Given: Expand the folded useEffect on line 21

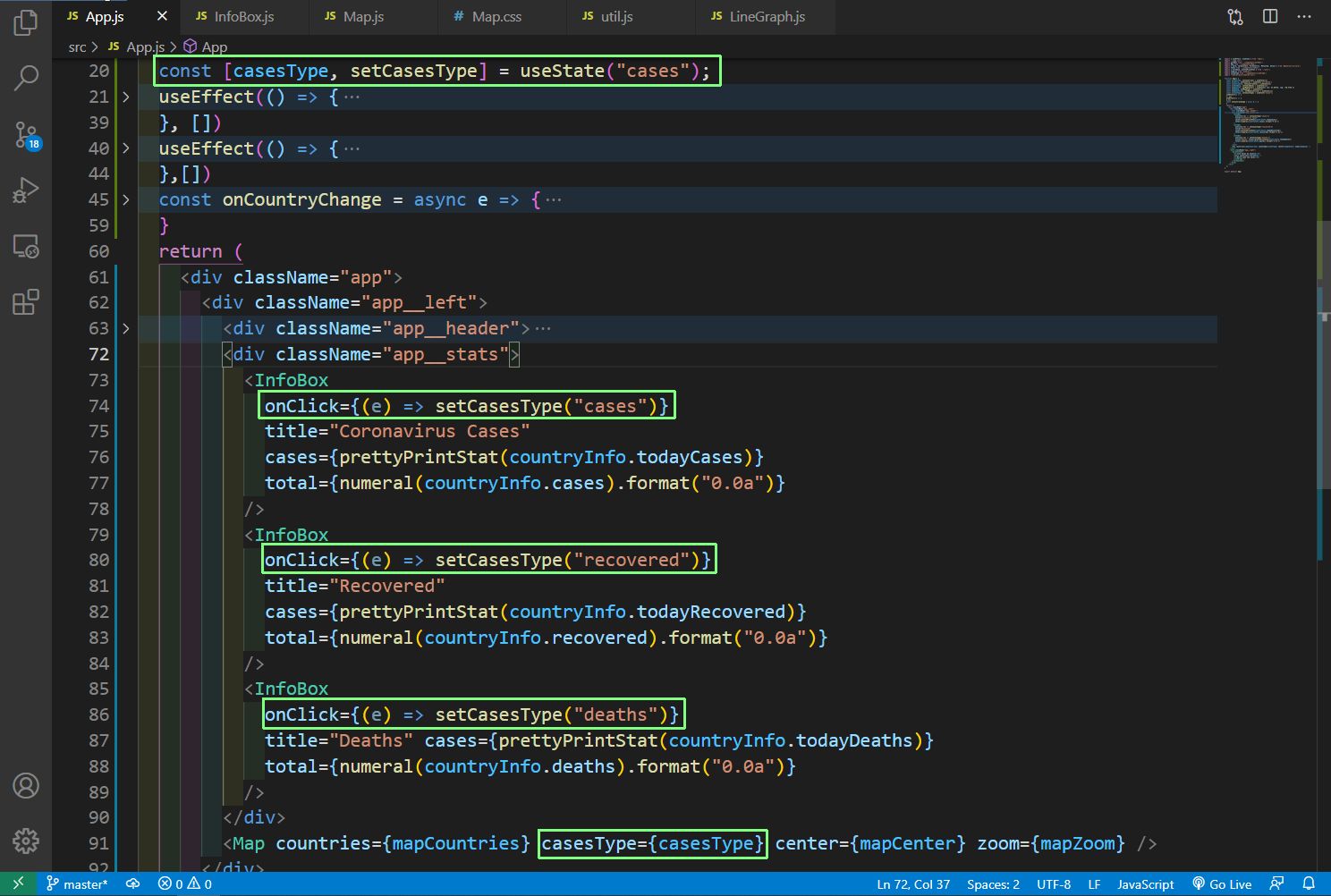Looking at the screenshot, I should [126, 97].
